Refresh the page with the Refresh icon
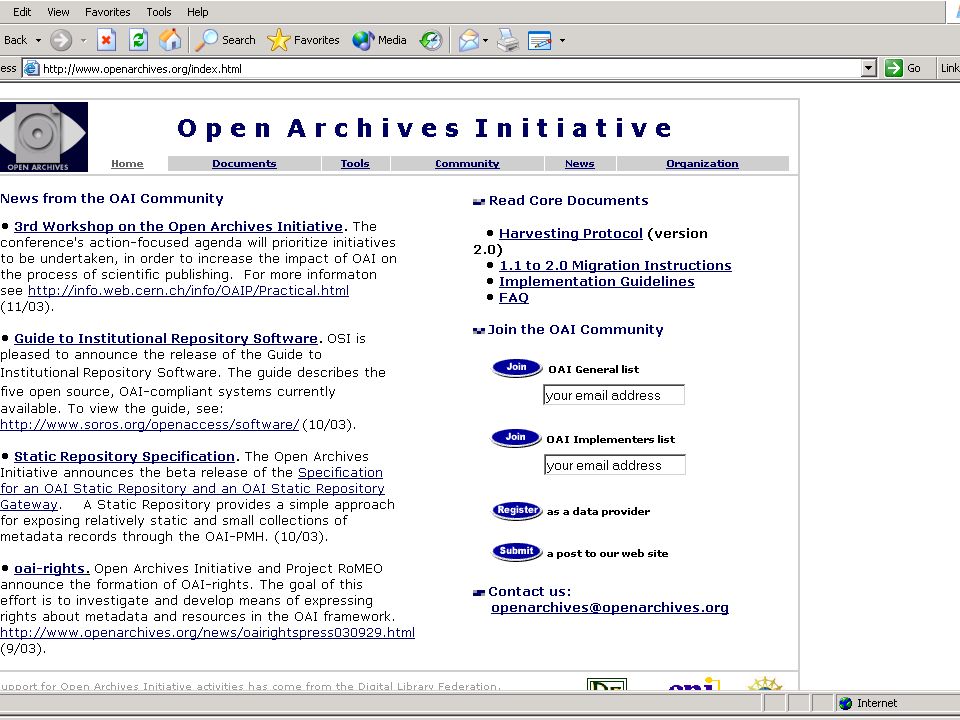 tap(139, 40)
